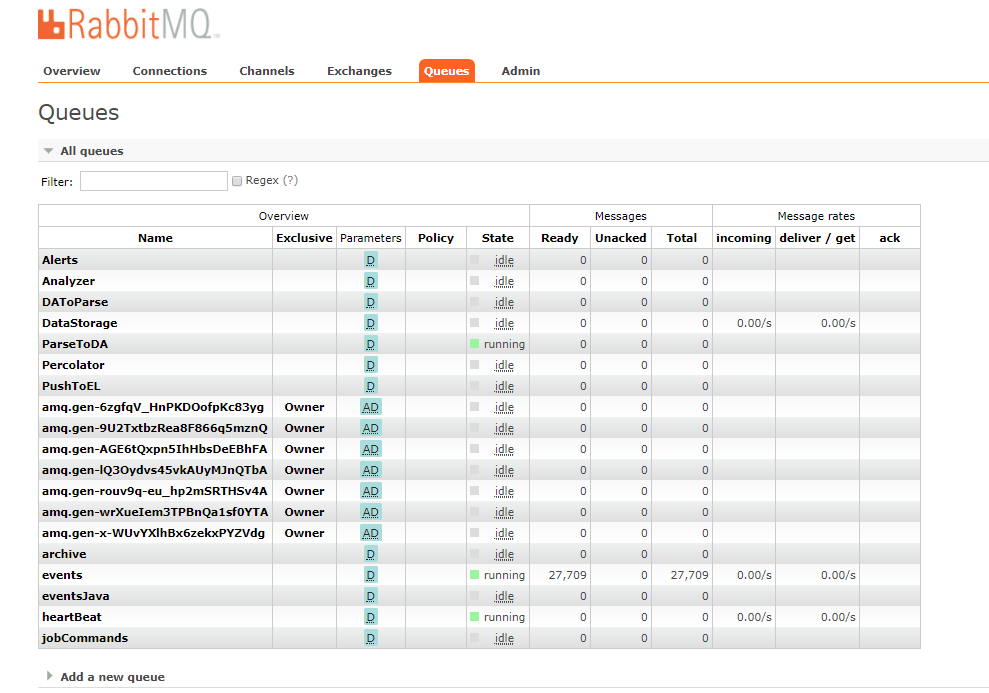
Task: Open the heartBeat queue
Action: 72,617
